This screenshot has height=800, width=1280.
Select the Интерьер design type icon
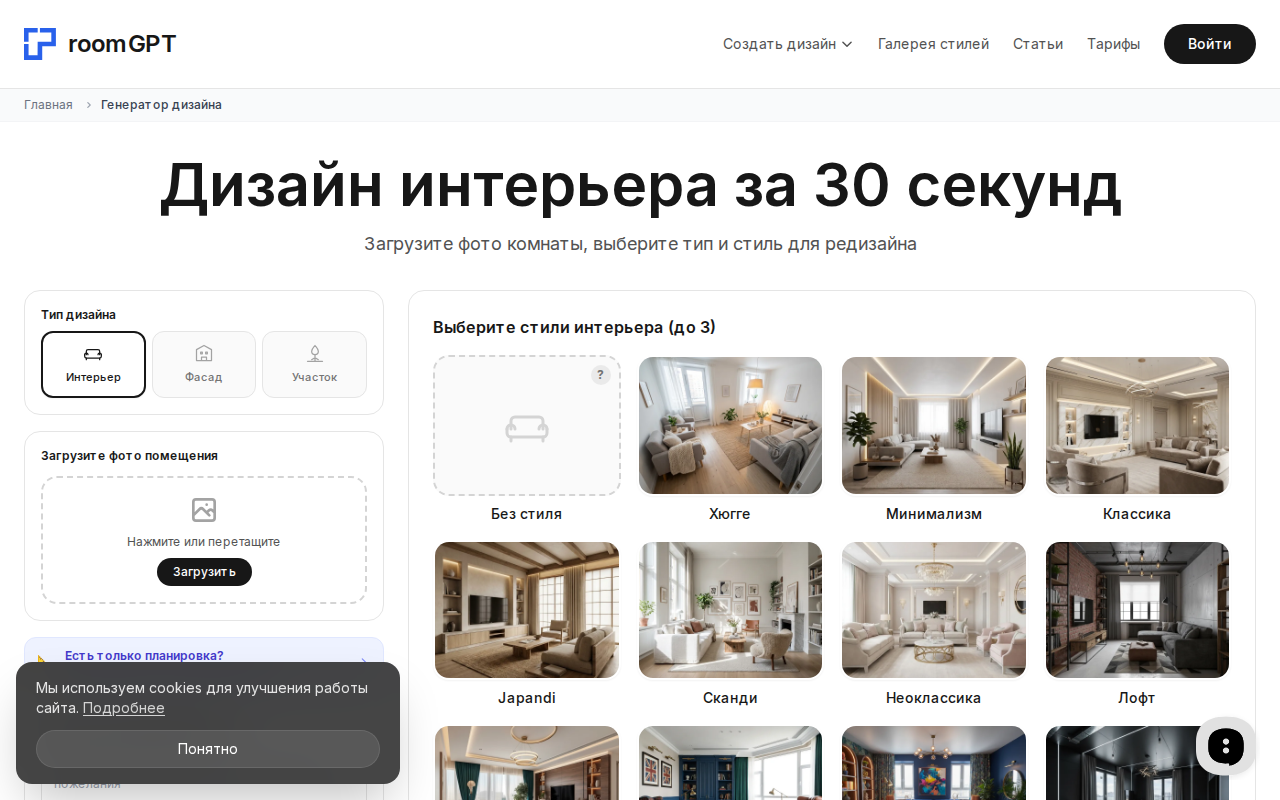93,353
